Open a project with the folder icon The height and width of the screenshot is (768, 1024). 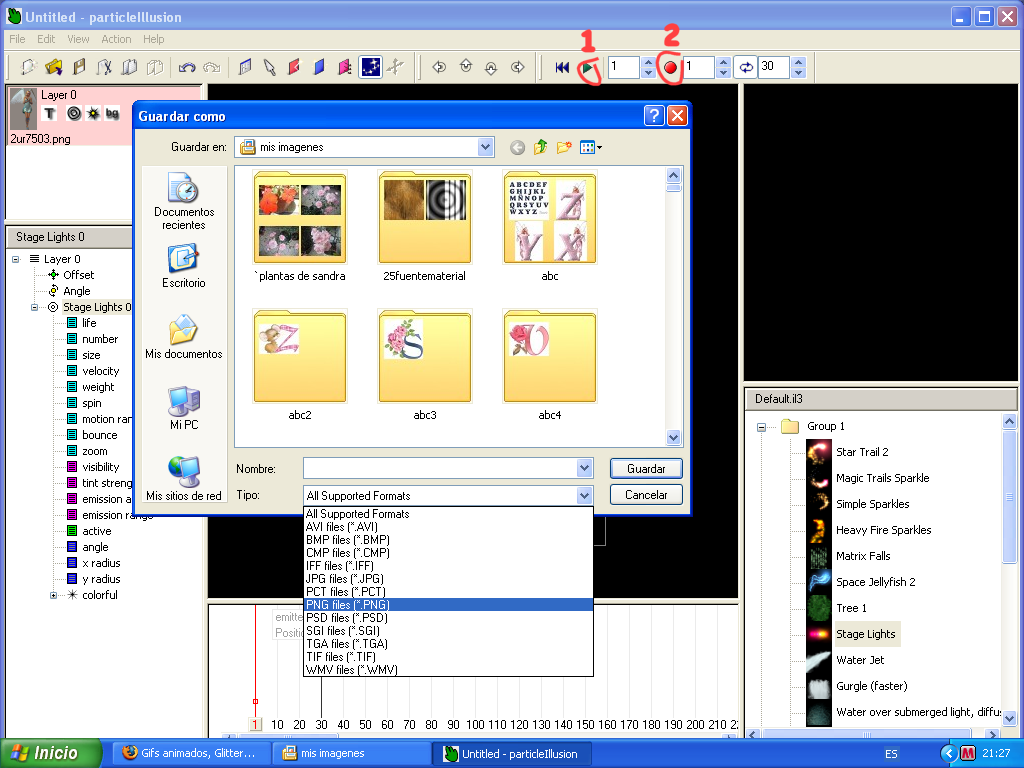(x=54, y=67)
